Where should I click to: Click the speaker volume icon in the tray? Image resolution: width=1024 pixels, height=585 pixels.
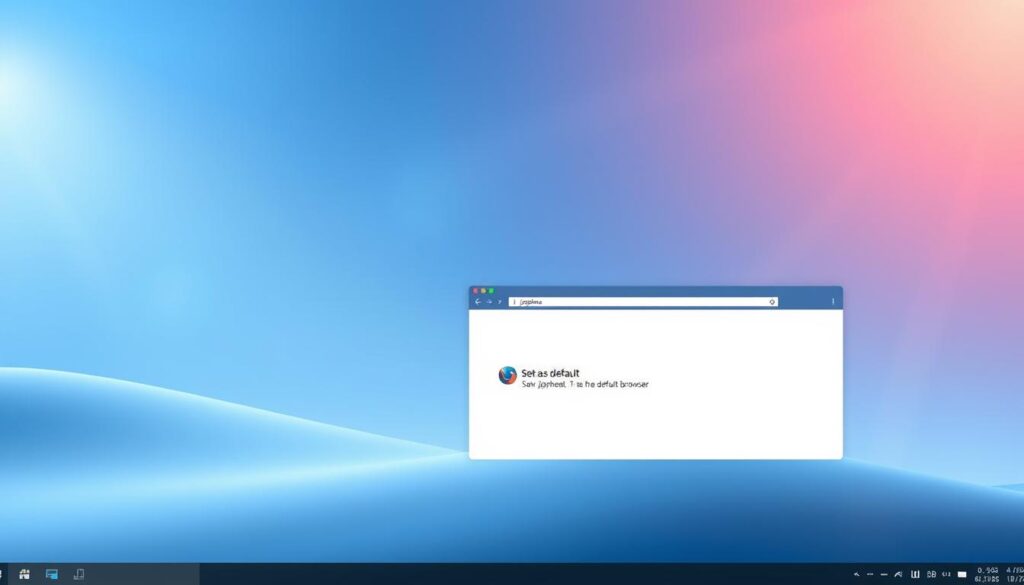(946, 574)
